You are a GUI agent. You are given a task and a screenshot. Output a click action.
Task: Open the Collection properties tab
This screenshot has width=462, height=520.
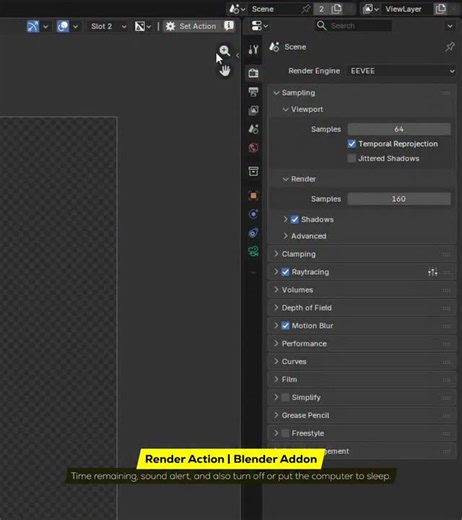pyautogui.click(x=253, y=171)
